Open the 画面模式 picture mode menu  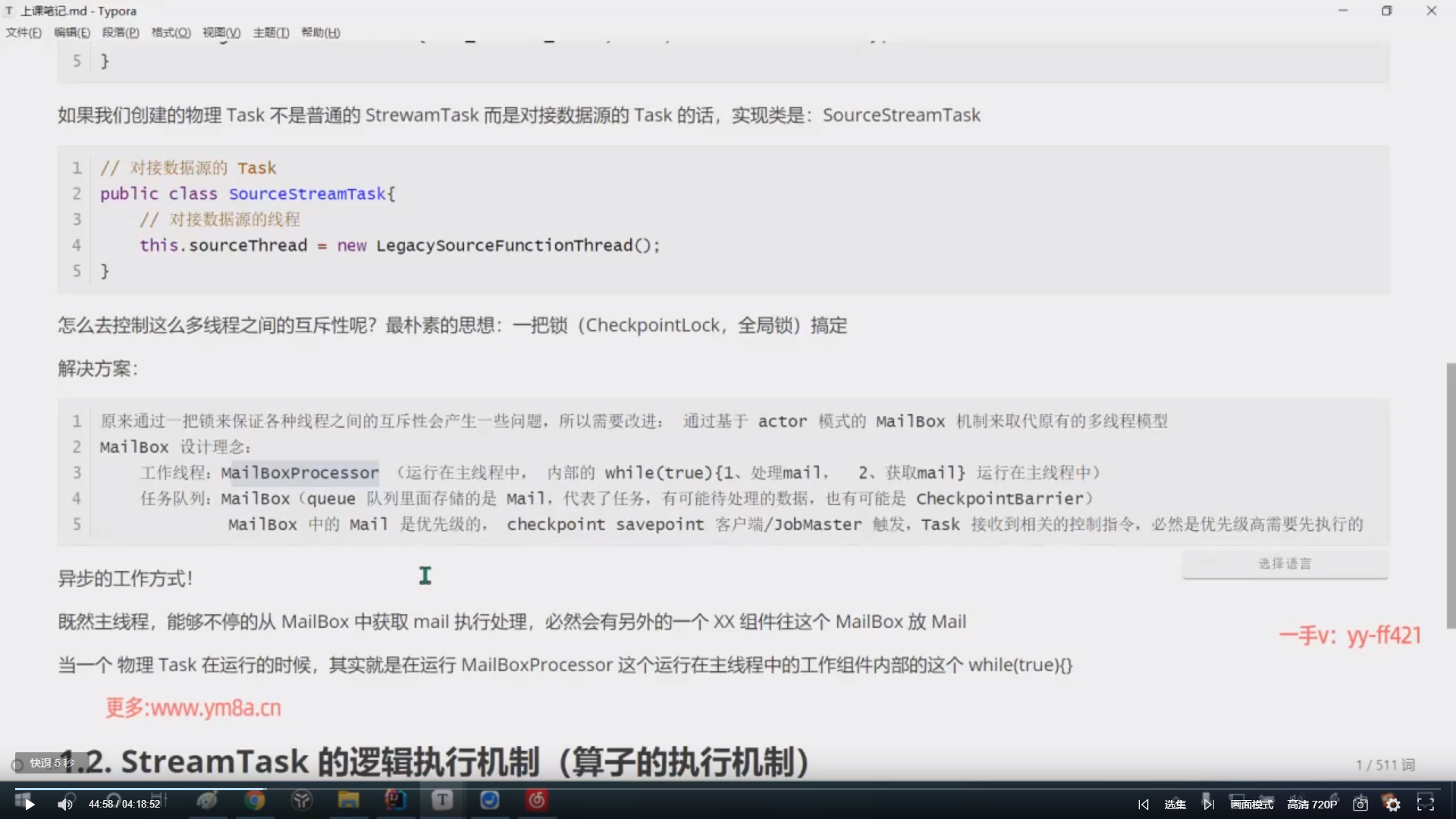point(1250,804)
